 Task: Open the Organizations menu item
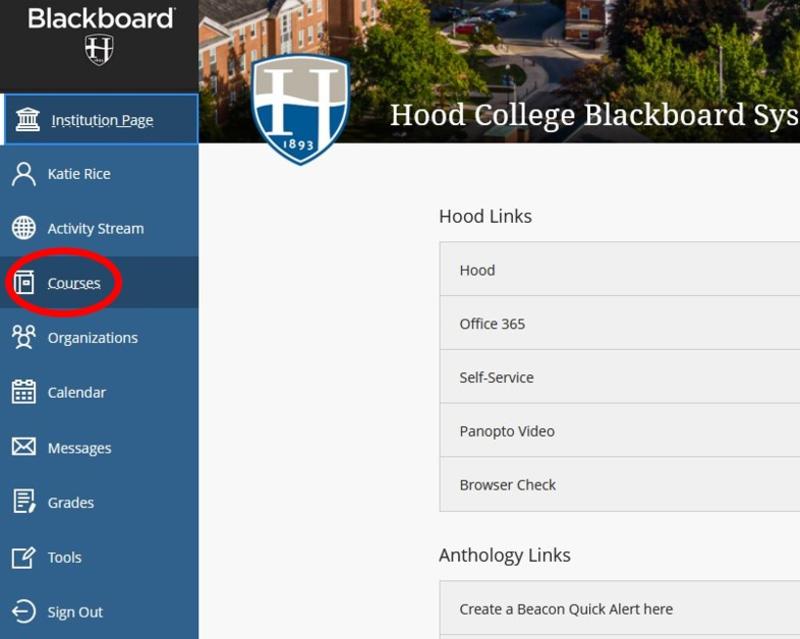[99, 337]
